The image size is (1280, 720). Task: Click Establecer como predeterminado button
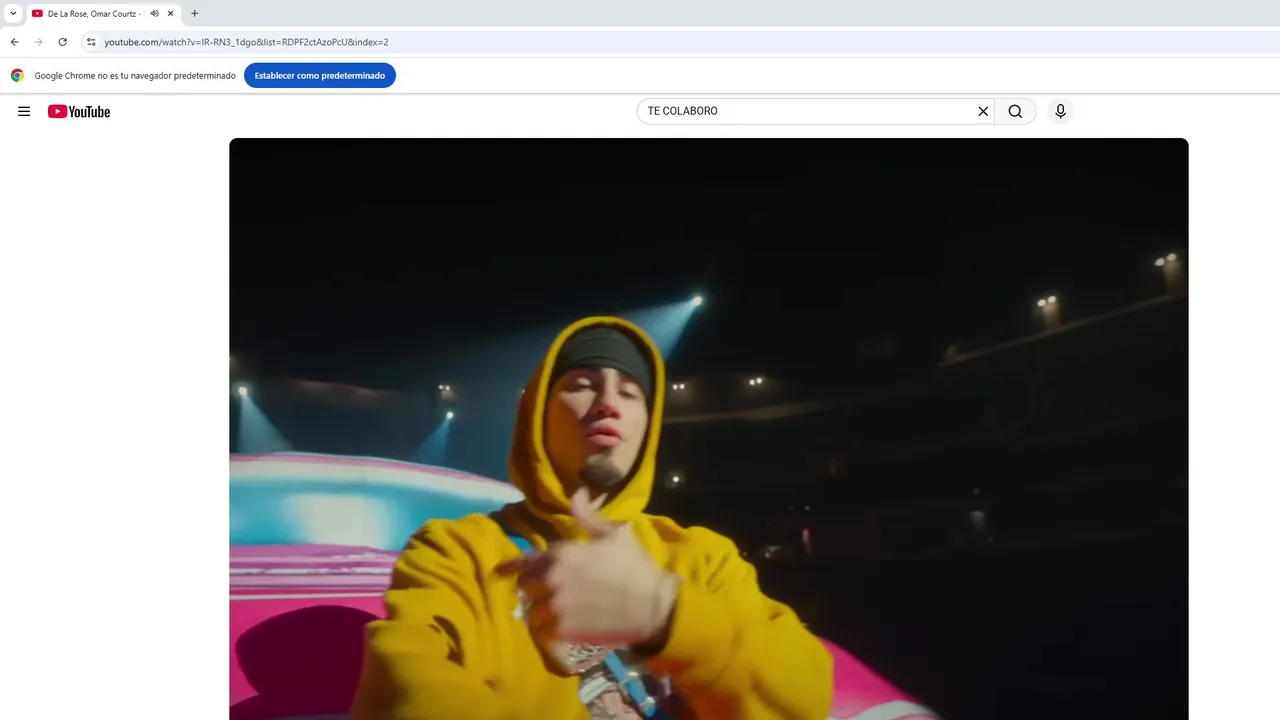point(320,75)
